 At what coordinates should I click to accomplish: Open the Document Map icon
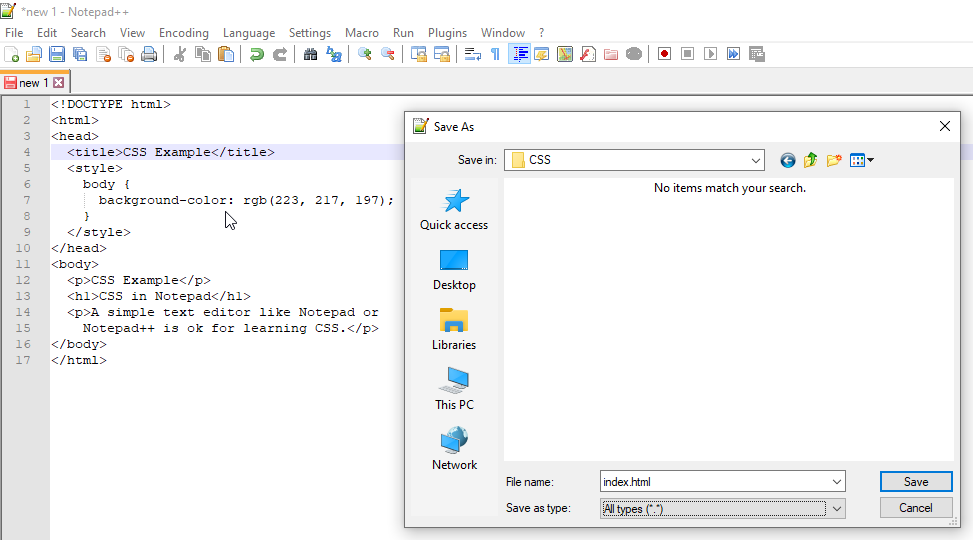click(x=565, y=55)
